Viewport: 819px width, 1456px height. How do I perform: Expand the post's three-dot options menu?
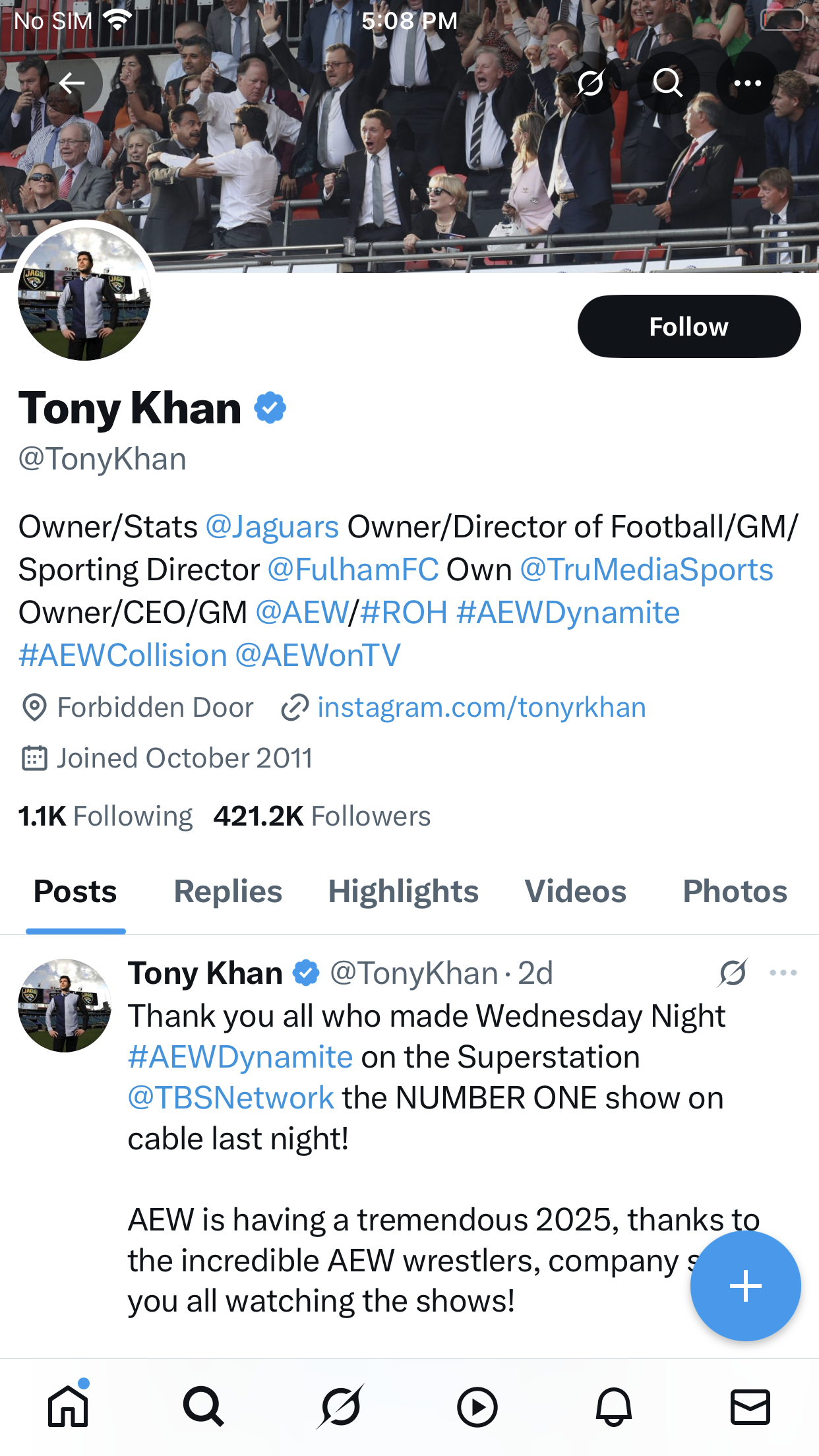point(783,973)
